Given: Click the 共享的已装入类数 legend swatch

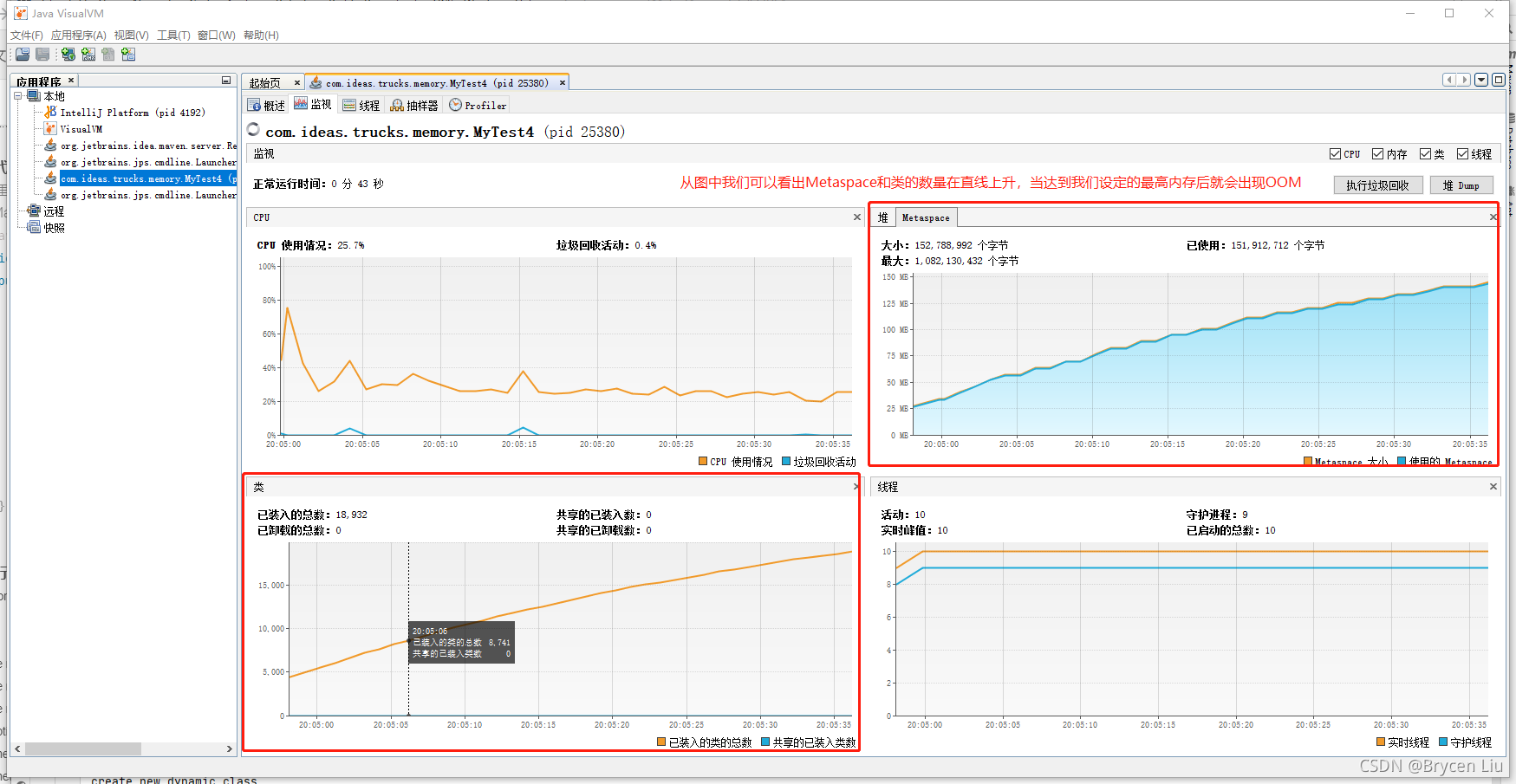Looking at the screenshot, I should pos(765,742).
